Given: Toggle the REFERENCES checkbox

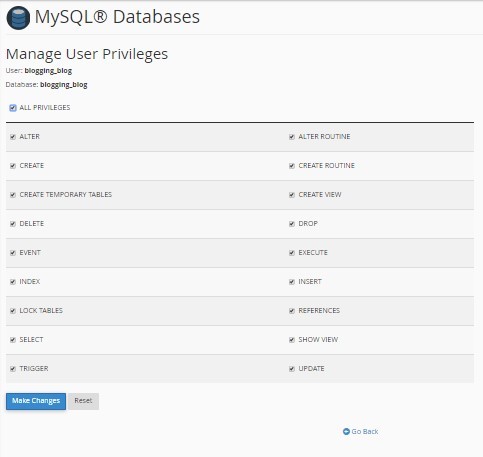Looking at the screenshot, I should point(292,311).
